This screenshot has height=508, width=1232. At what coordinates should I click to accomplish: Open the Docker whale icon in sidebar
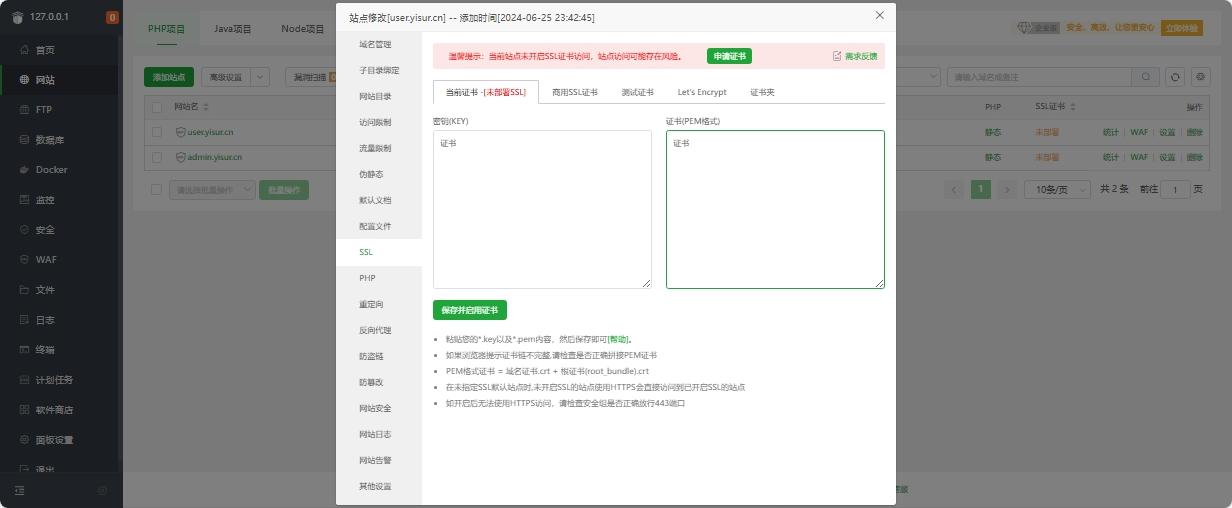pyautogui.click(x=24, y=170)
